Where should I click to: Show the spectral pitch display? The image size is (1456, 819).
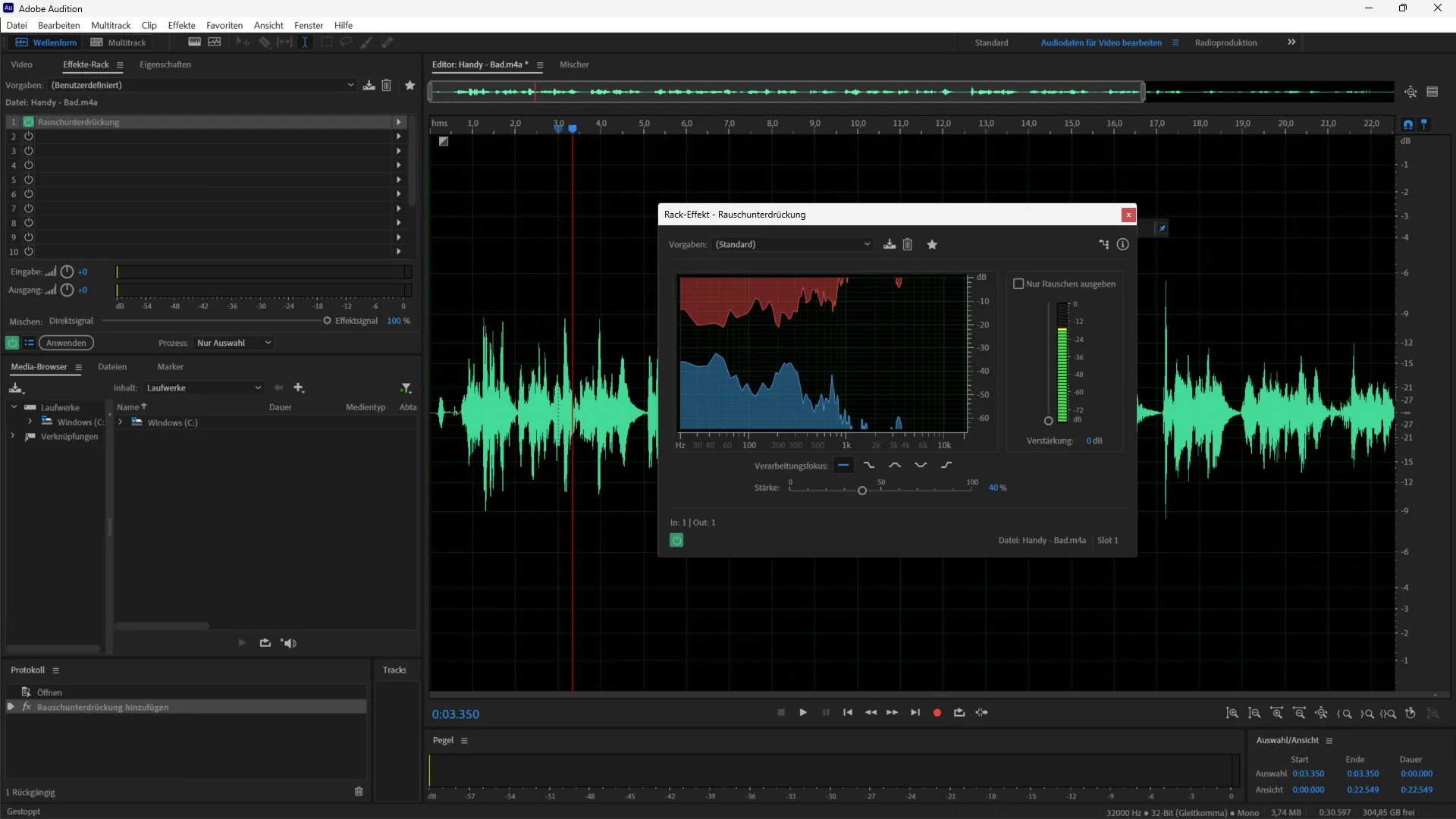(x=215, y=42)
